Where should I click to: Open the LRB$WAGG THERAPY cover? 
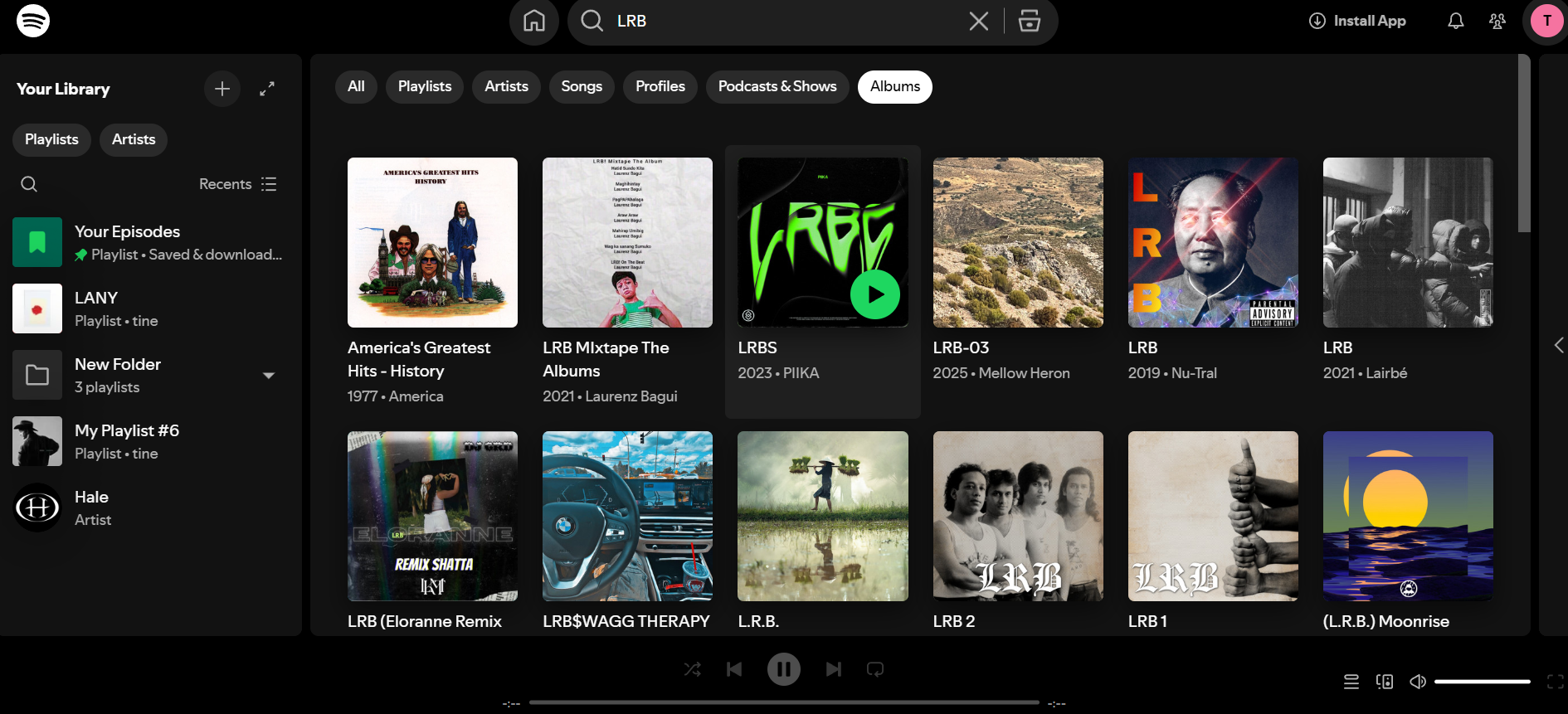click(x=627, y=516)
